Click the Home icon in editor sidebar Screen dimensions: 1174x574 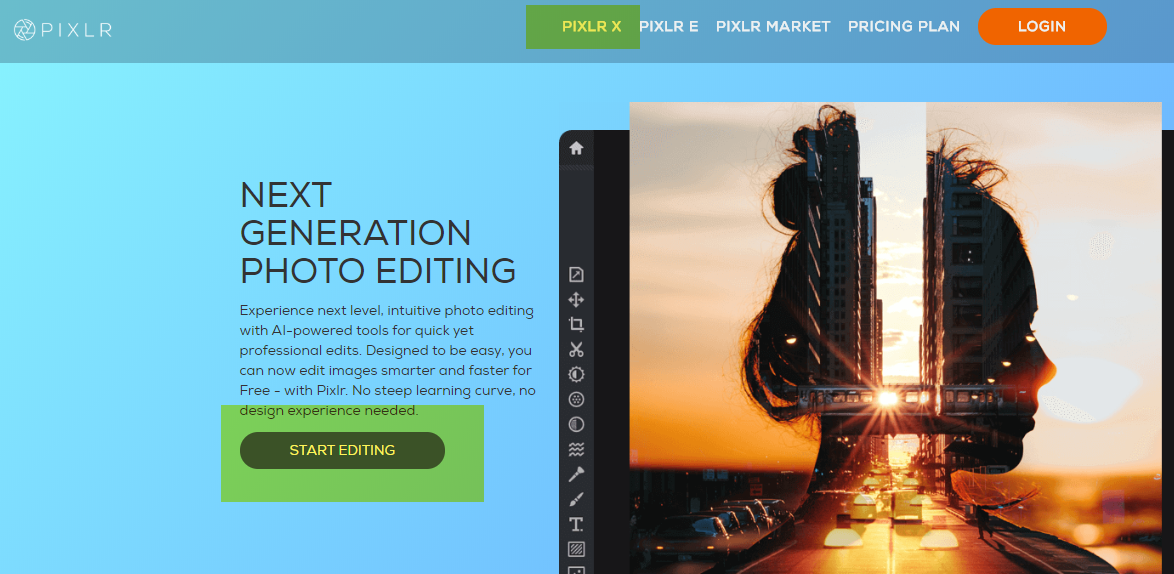coord(576,148)
